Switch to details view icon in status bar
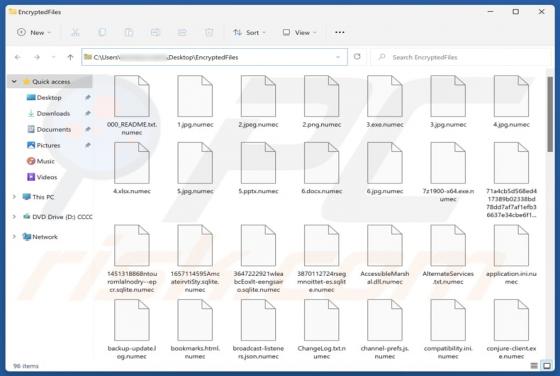This screenshot has width=560, height=376. (x=534, y=366)
